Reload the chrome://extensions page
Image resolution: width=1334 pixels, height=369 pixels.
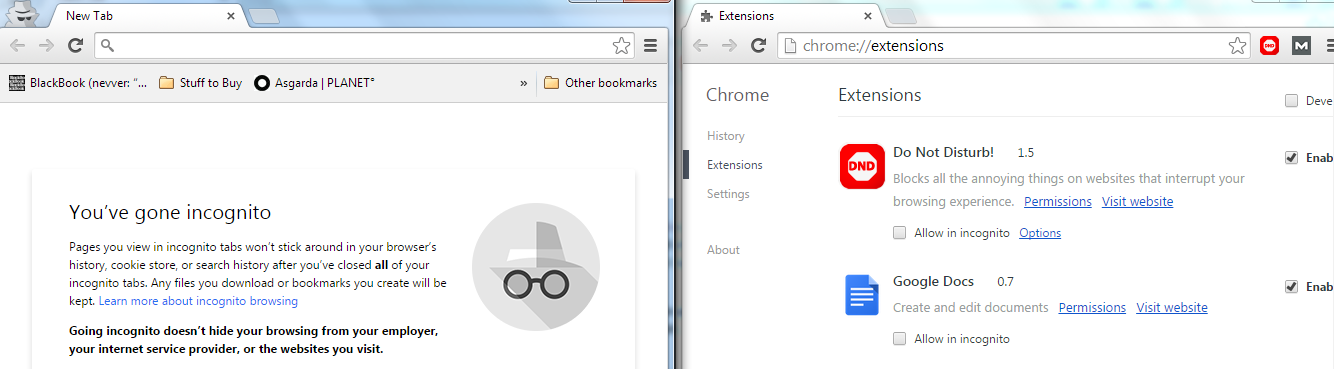pyautogui.click(x=759, y=46)
